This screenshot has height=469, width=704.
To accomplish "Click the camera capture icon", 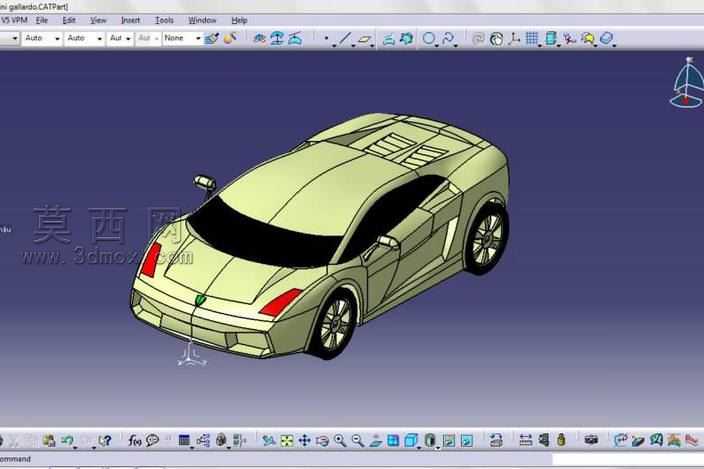I will tap(591, 440).
